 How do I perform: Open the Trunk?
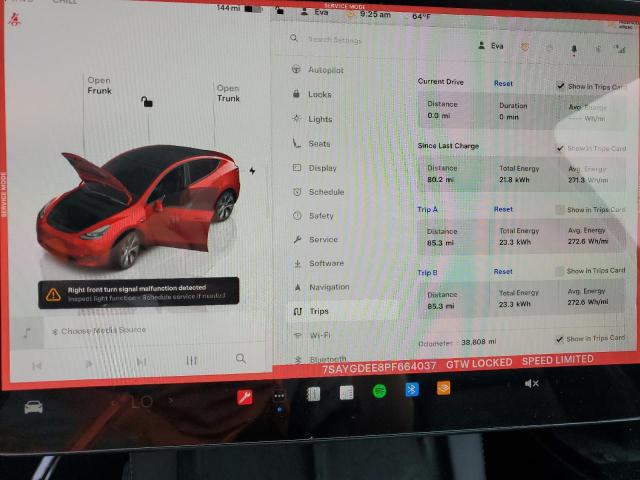coord(228,93)
